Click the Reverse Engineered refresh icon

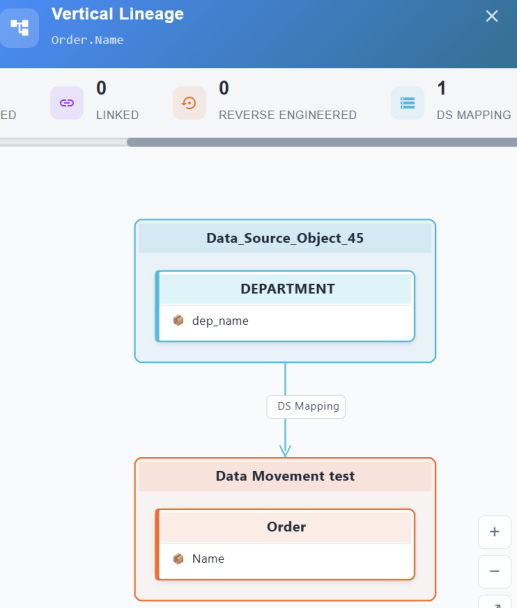click(x=189, y=103)
